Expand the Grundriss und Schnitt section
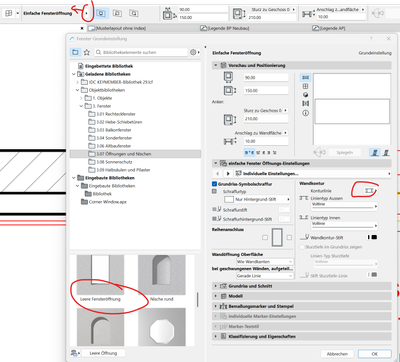The image size is (400, 362). click(x=216, y=286)
